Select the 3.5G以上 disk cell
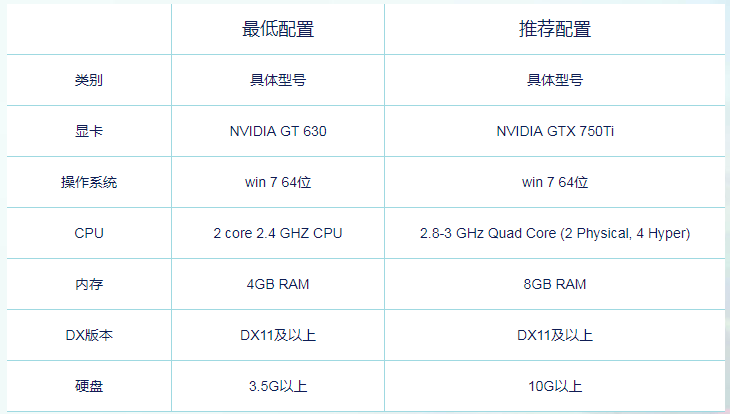 [278, 386]
